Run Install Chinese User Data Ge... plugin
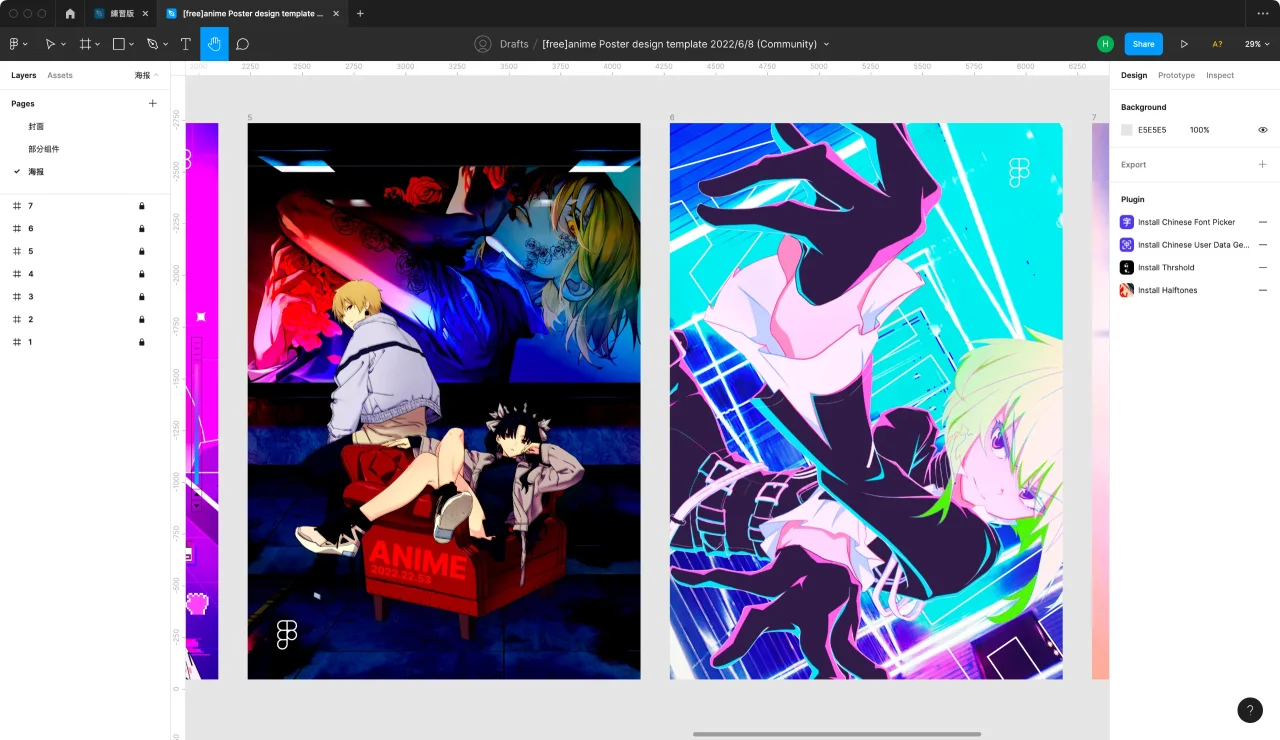The height and width of the screenshot is (740, 1280). [1193, 245]
